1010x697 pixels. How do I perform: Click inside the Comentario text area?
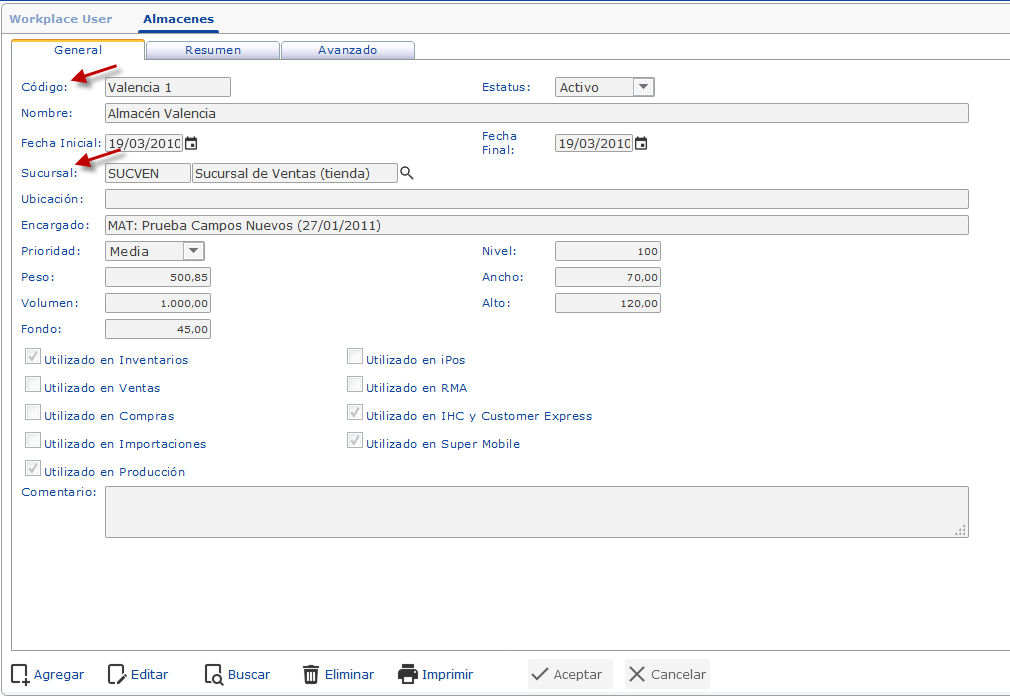536,510
